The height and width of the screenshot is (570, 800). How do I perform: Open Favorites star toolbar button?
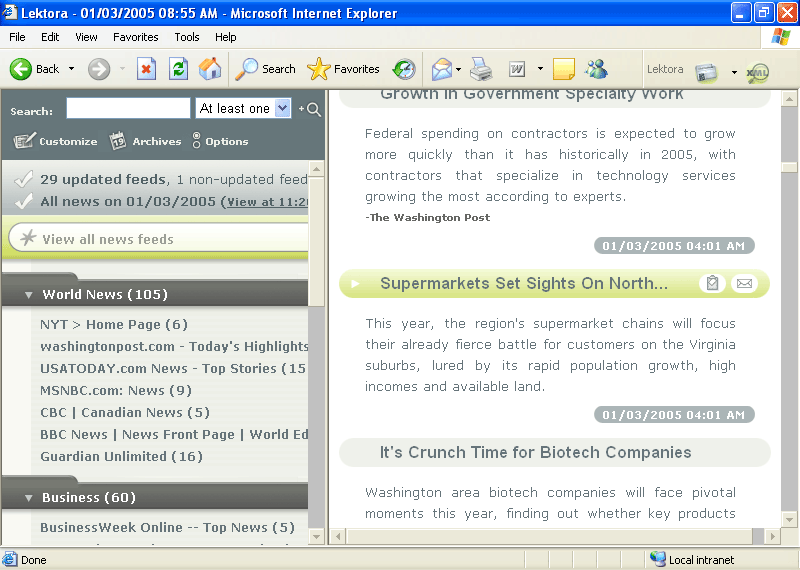coord(343,69)
